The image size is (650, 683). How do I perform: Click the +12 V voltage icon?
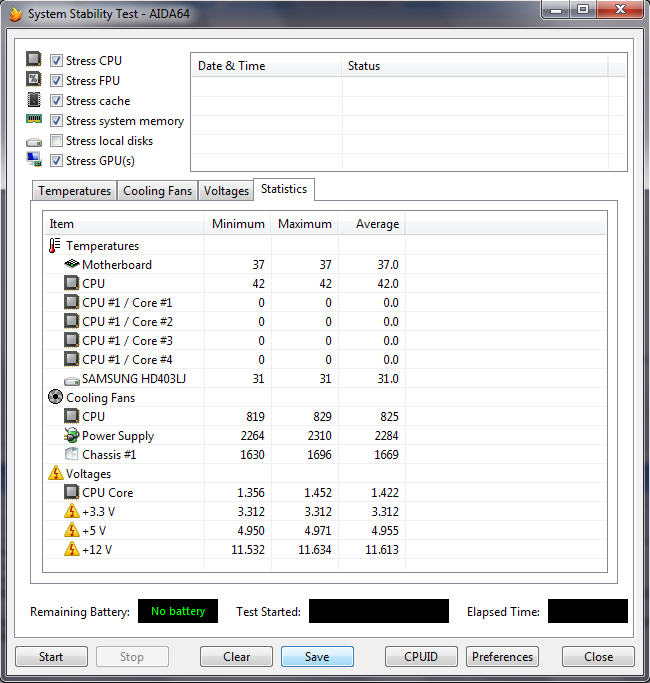(x=71, y=549)
